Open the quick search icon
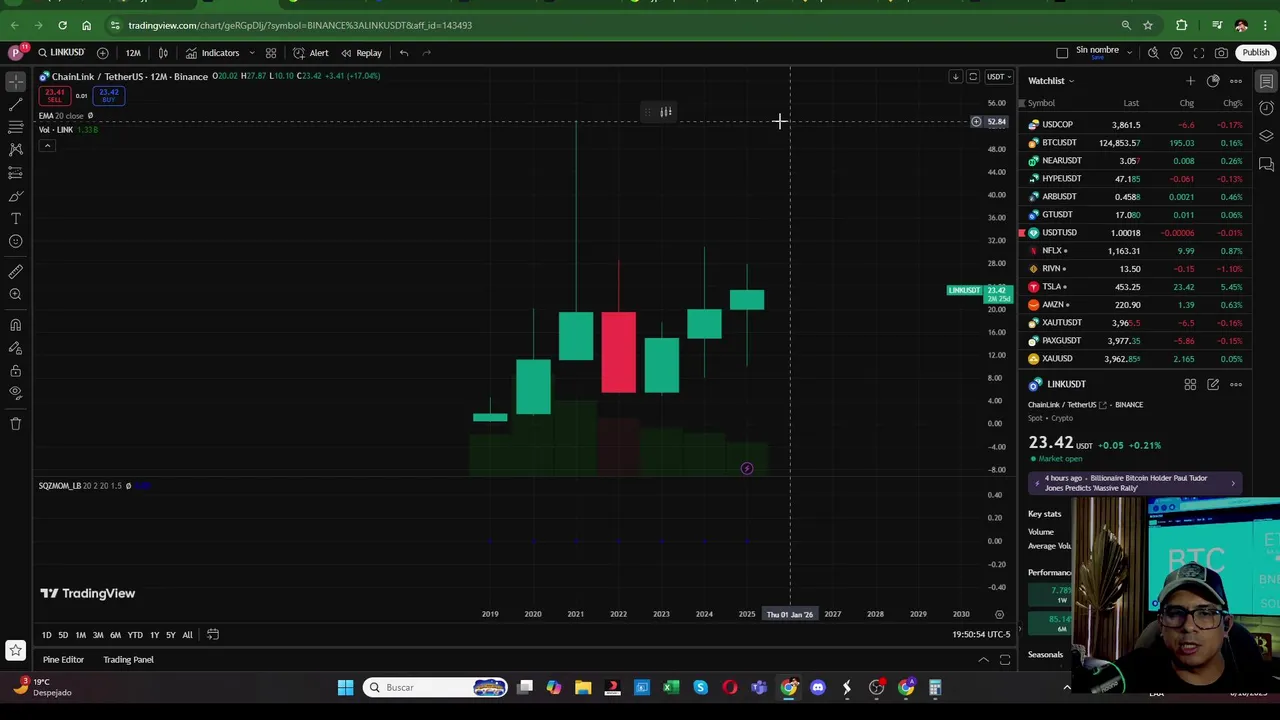The image size is (1280, 720). click(x=1153, y=52)
